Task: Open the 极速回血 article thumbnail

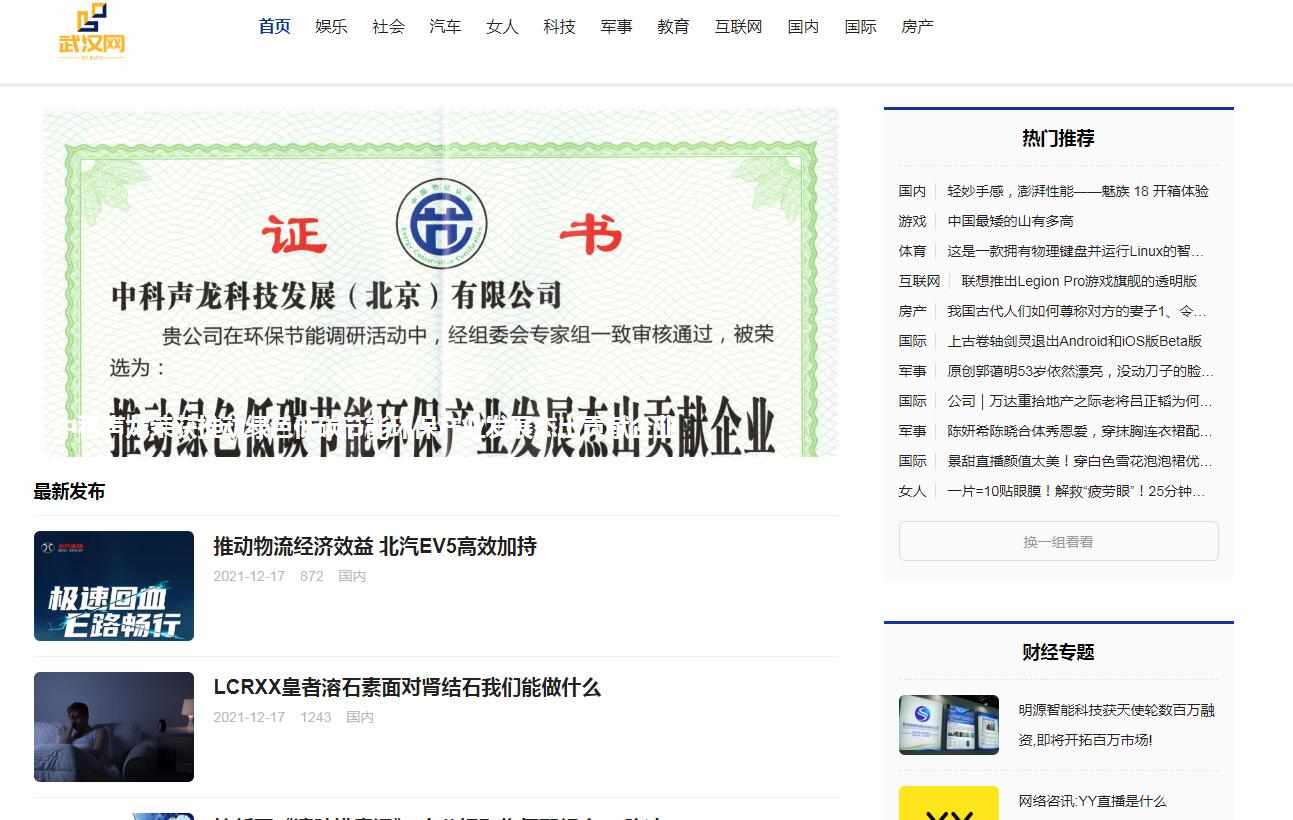Action: coord(114,586)
